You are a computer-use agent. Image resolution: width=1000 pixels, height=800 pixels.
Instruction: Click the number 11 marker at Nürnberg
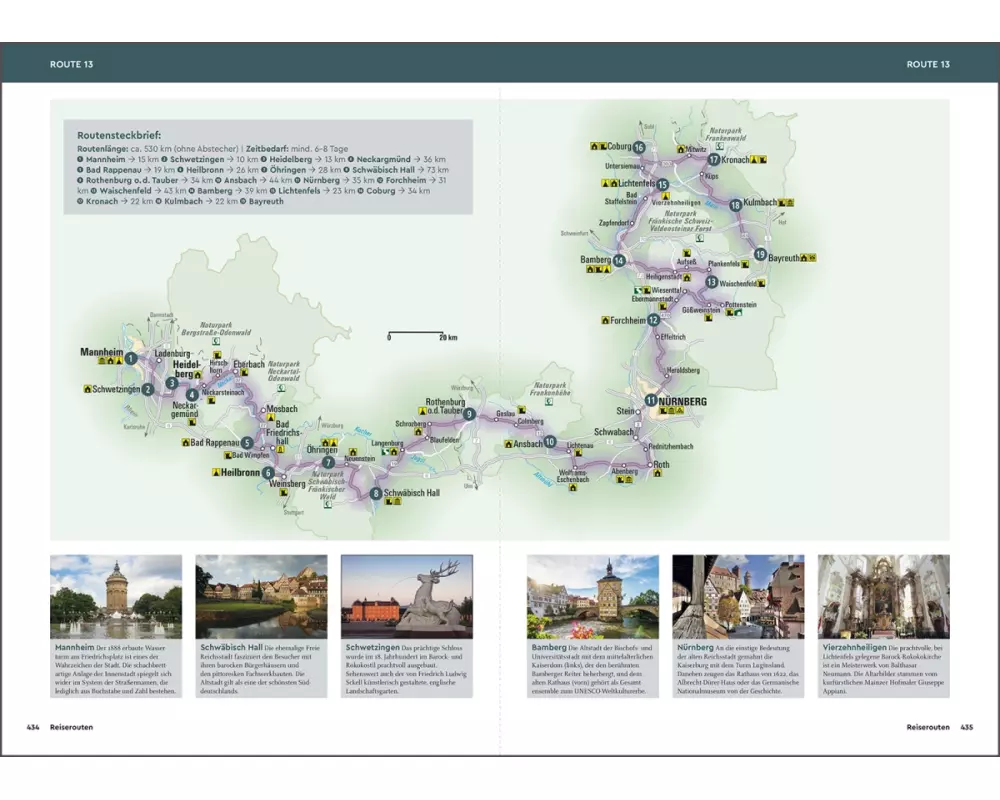[651, 401]
